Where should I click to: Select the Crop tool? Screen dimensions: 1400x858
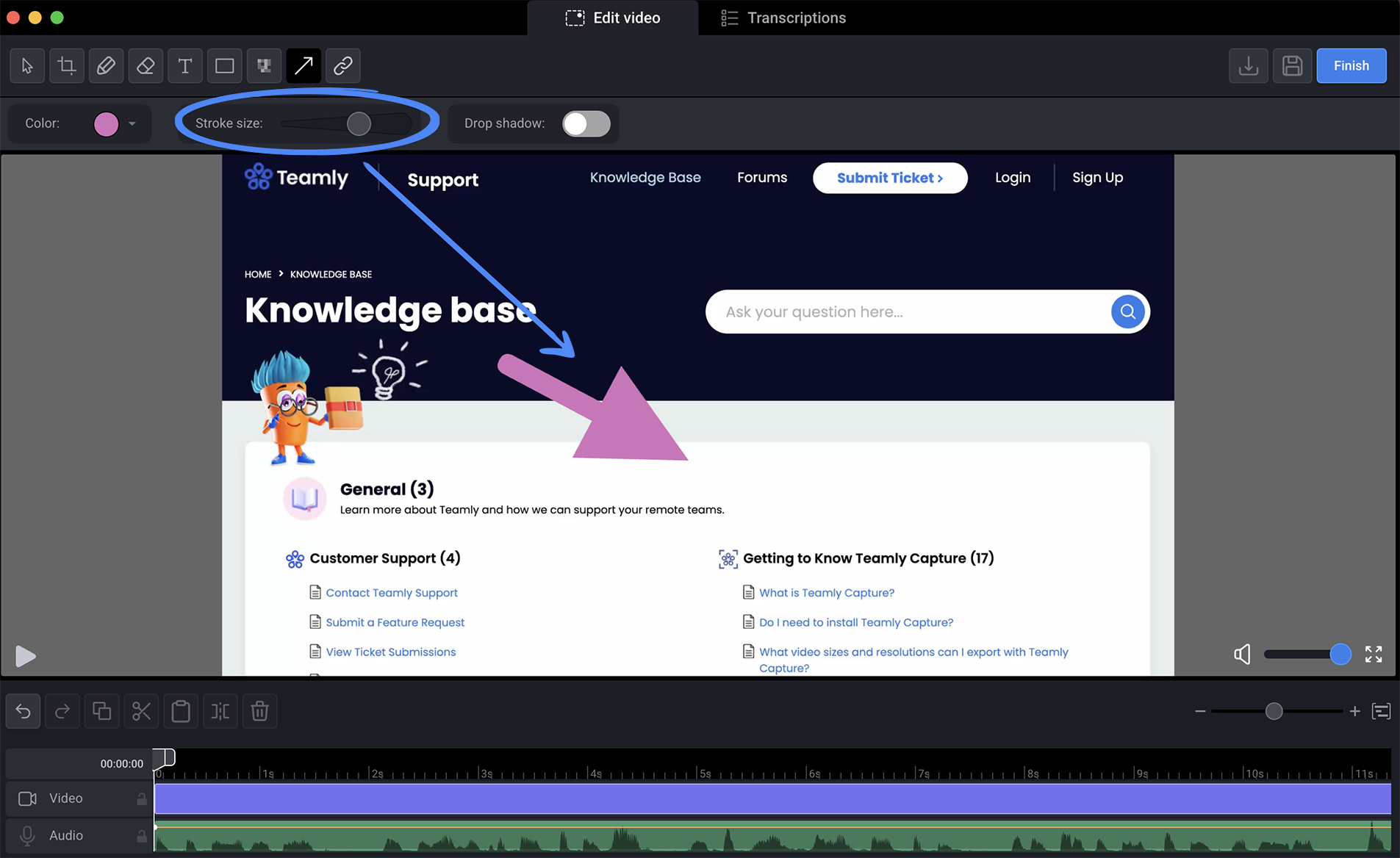67,66
